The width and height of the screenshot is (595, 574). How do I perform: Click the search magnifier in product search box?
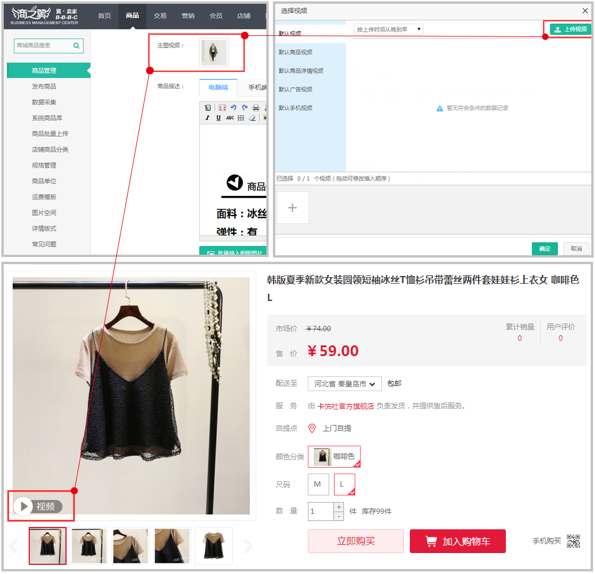(76, 46)
